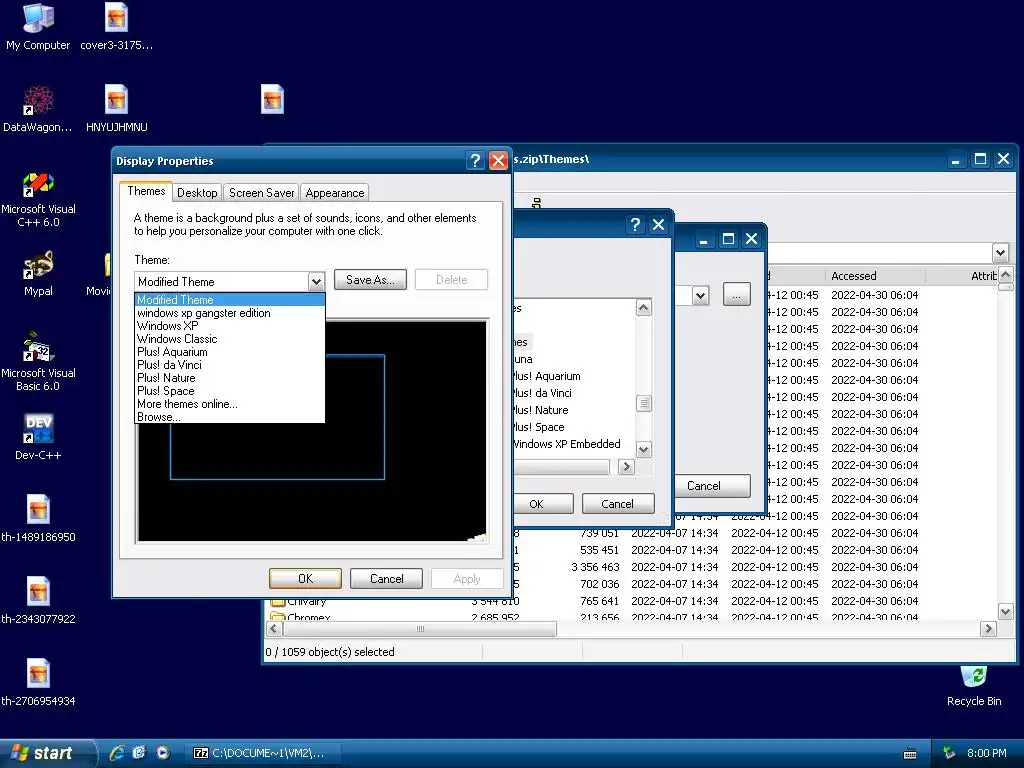Choose Browse... theme option
Screen dimensions: 1024x768
(x=229, y=417)
